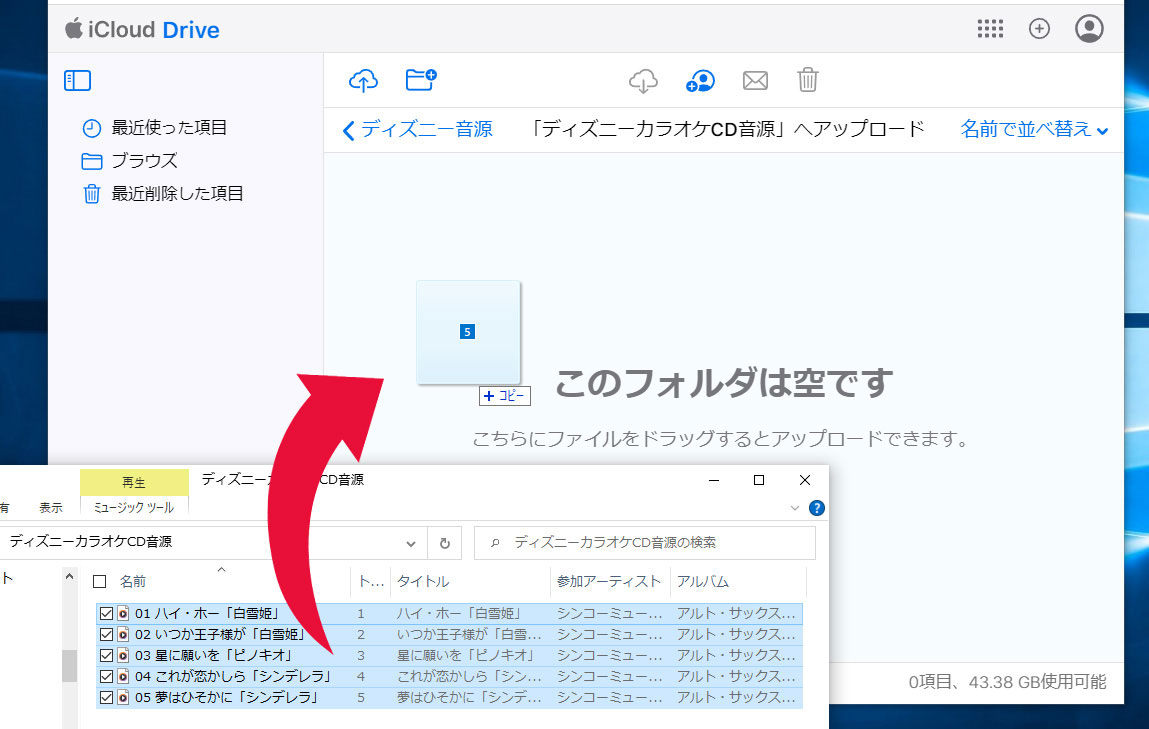Click the iCloud upload cloud icon
The image size is (1149, 729).
click(x=363, y=80)
